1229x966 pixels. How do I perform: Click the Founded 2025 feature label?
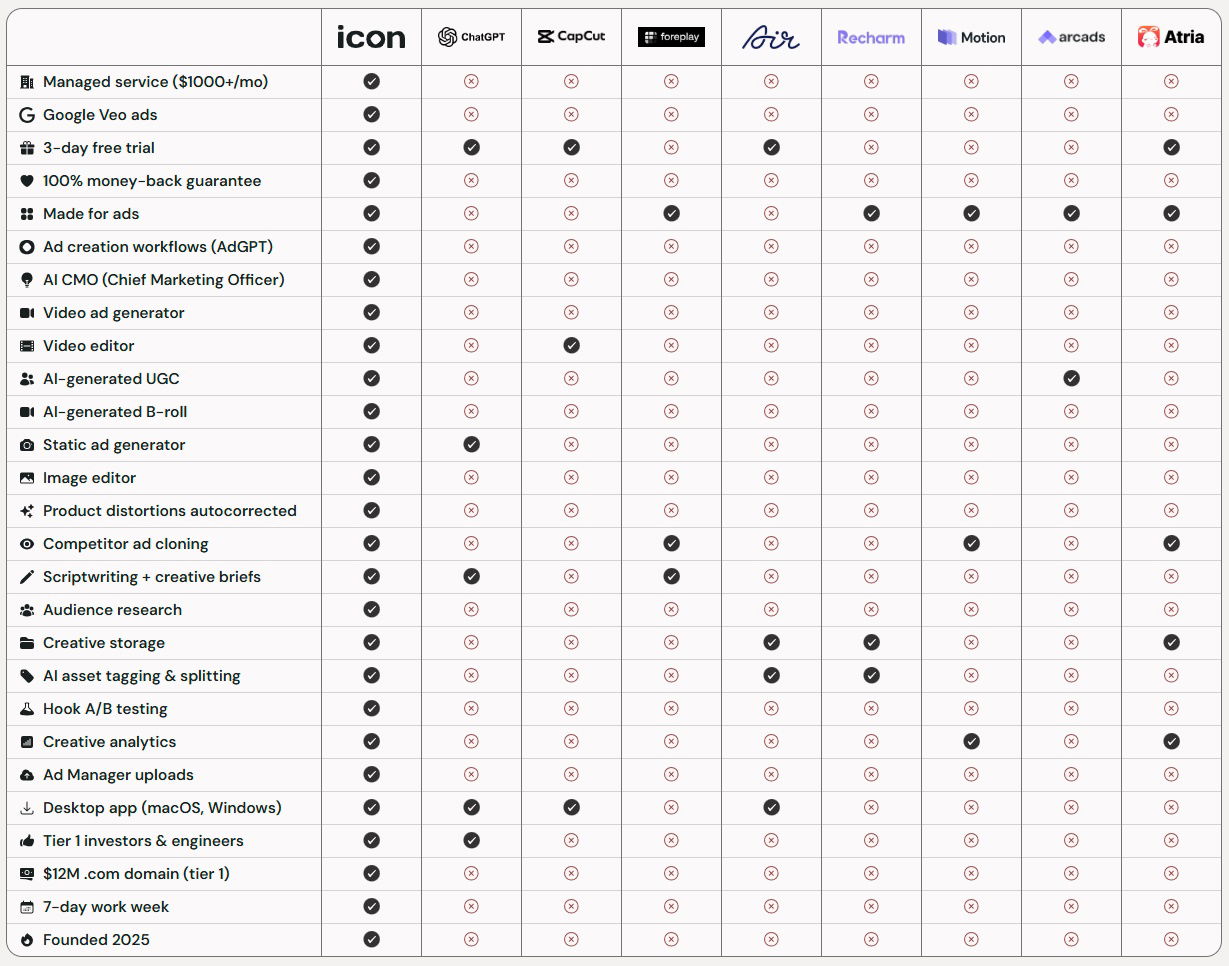96,939
